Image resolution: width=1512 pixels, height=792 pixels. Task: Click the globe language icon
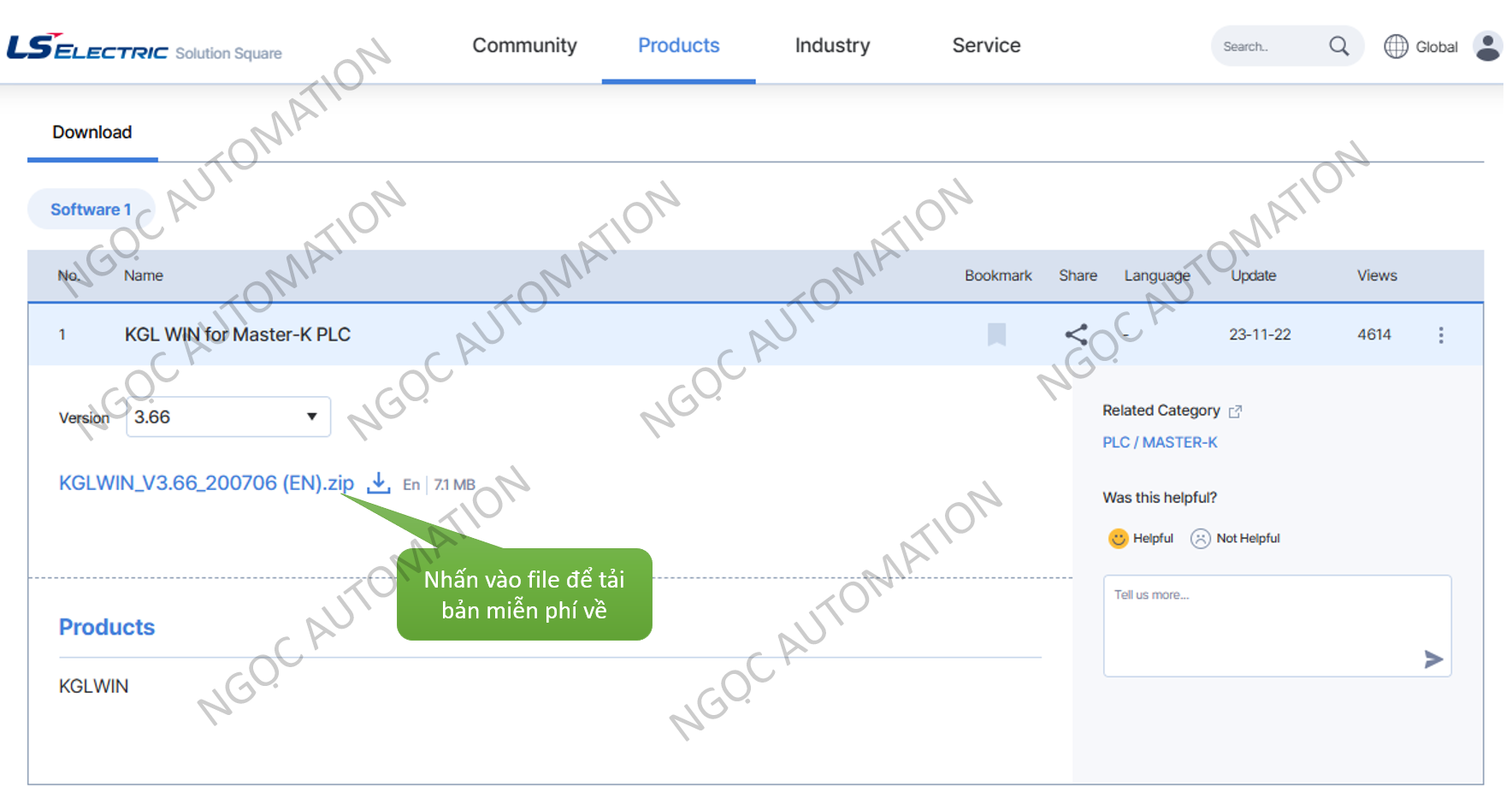pyautogui.click(x=1396, y=46)
